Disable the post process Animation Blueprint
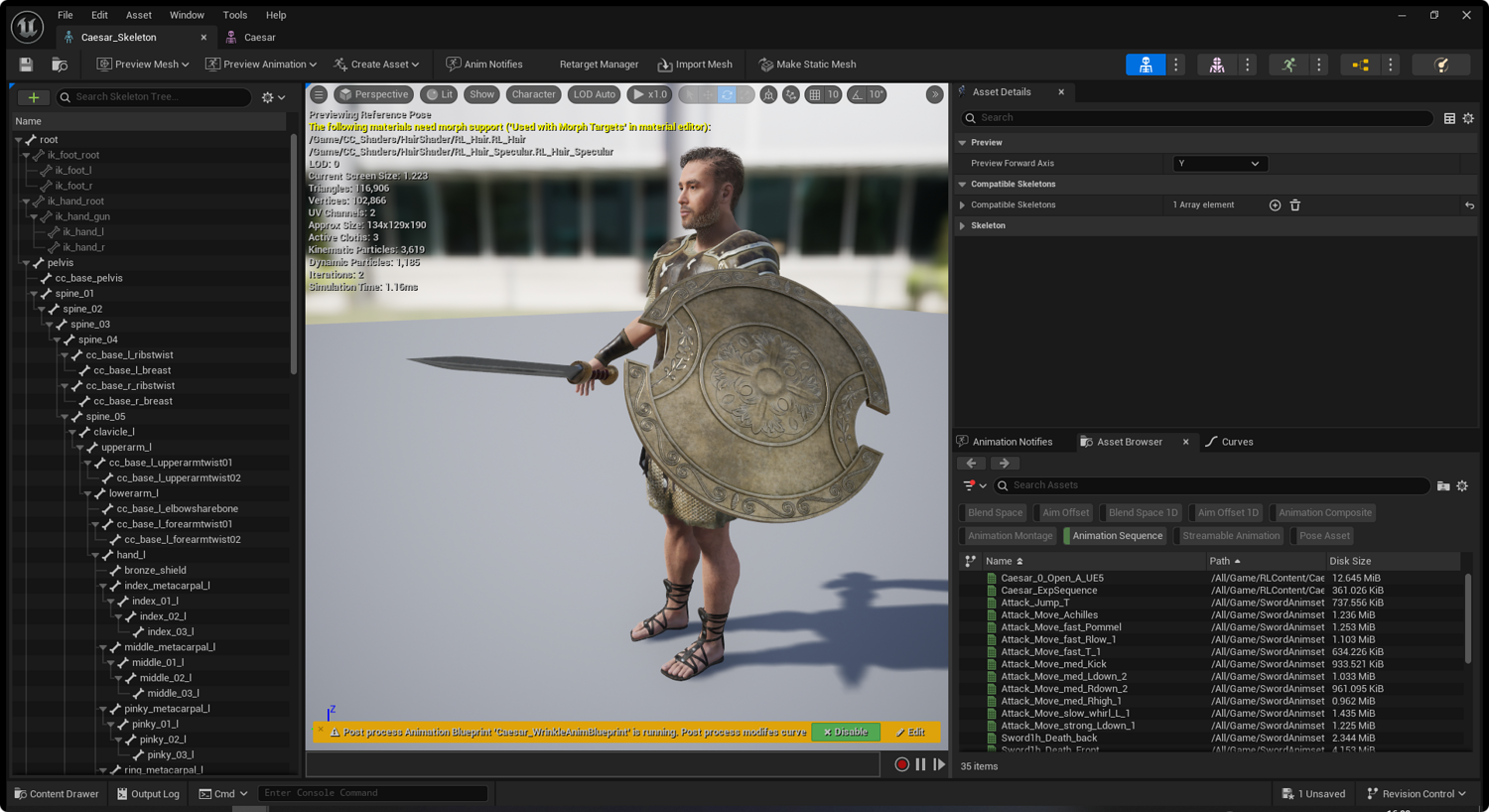 pos(846,733)
